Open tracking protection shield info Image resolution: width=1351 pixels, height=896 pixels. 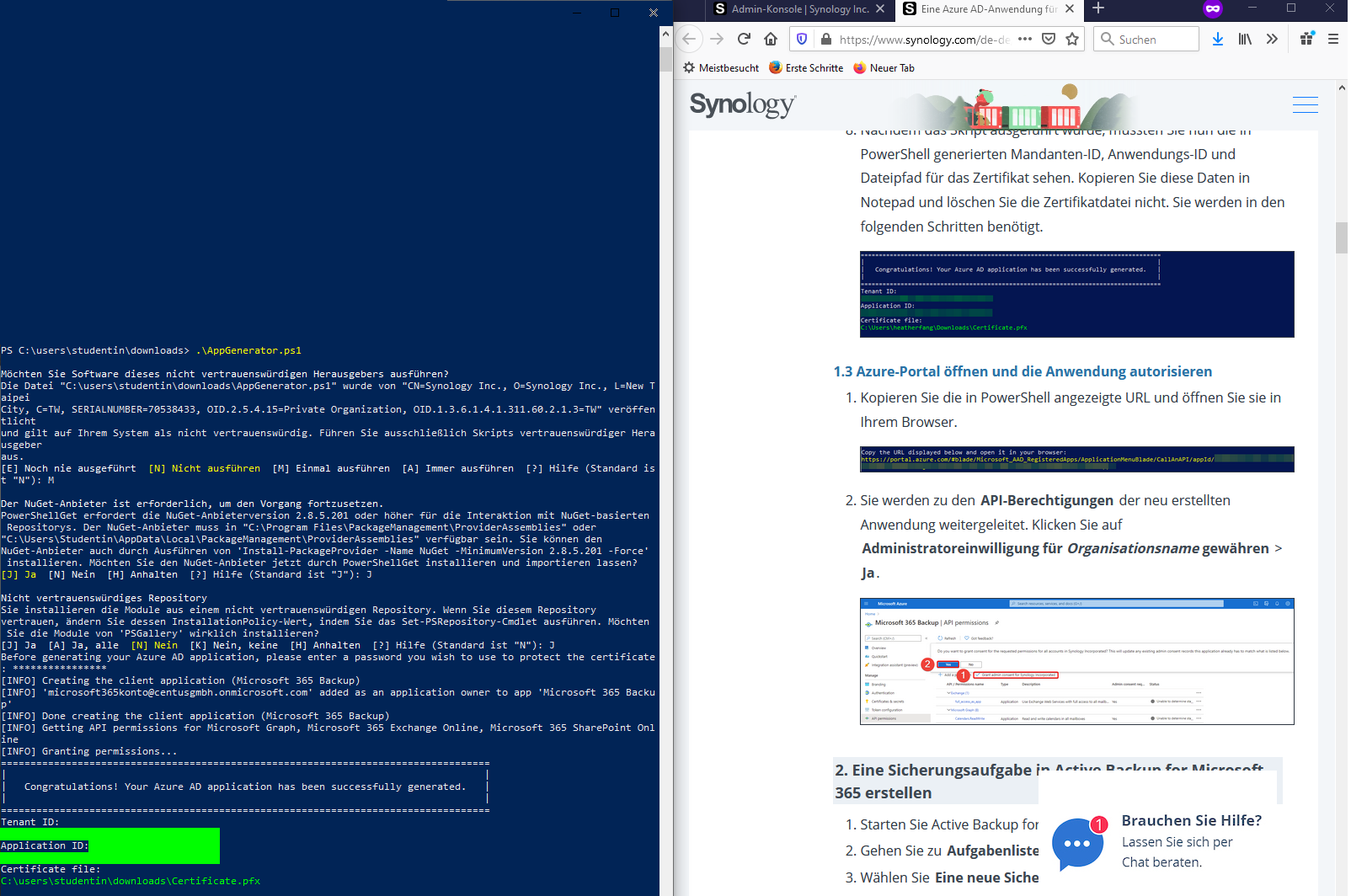pos(802,39)
